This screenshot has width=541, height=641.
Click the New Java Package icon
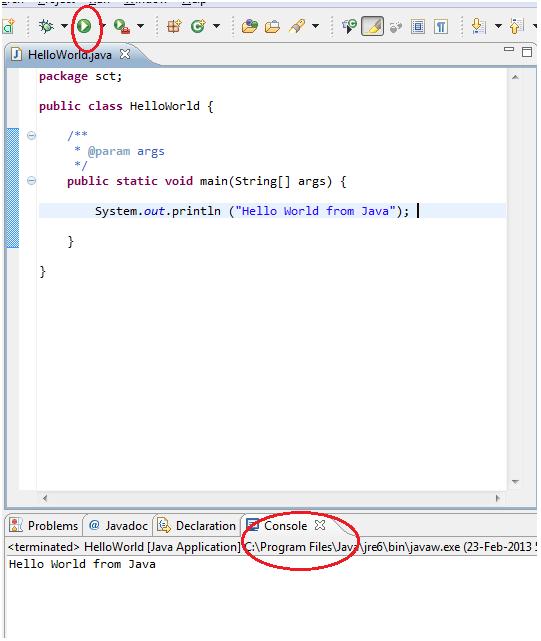pyautogui.click(x=174, y=27)
